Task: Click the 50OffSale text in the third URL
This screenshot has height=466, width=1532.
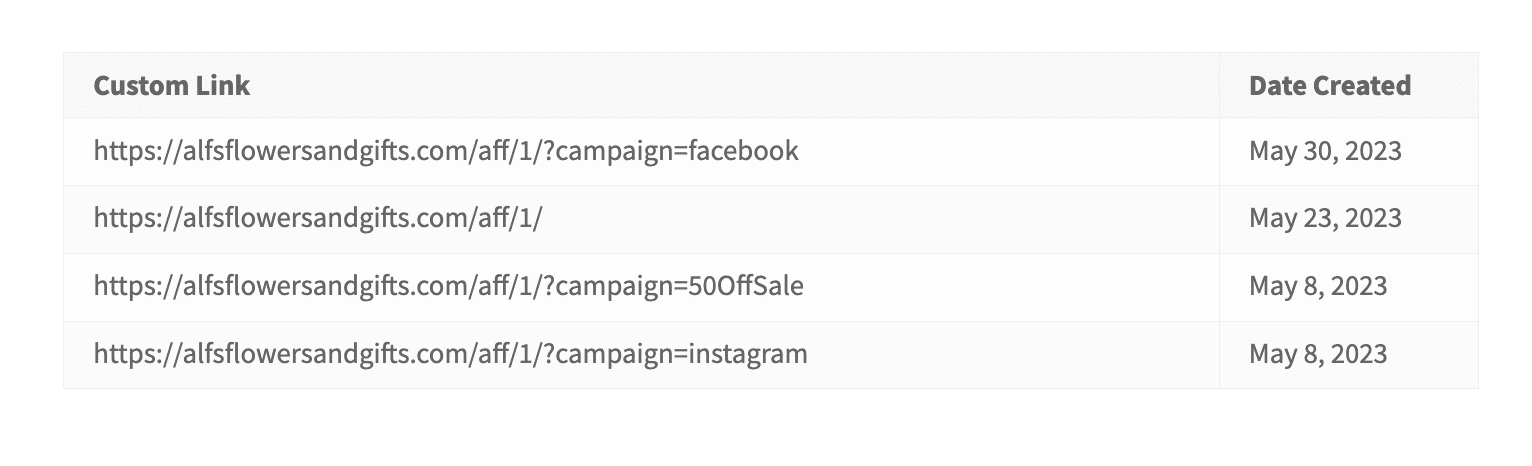Action: click(x=746, y=287)
